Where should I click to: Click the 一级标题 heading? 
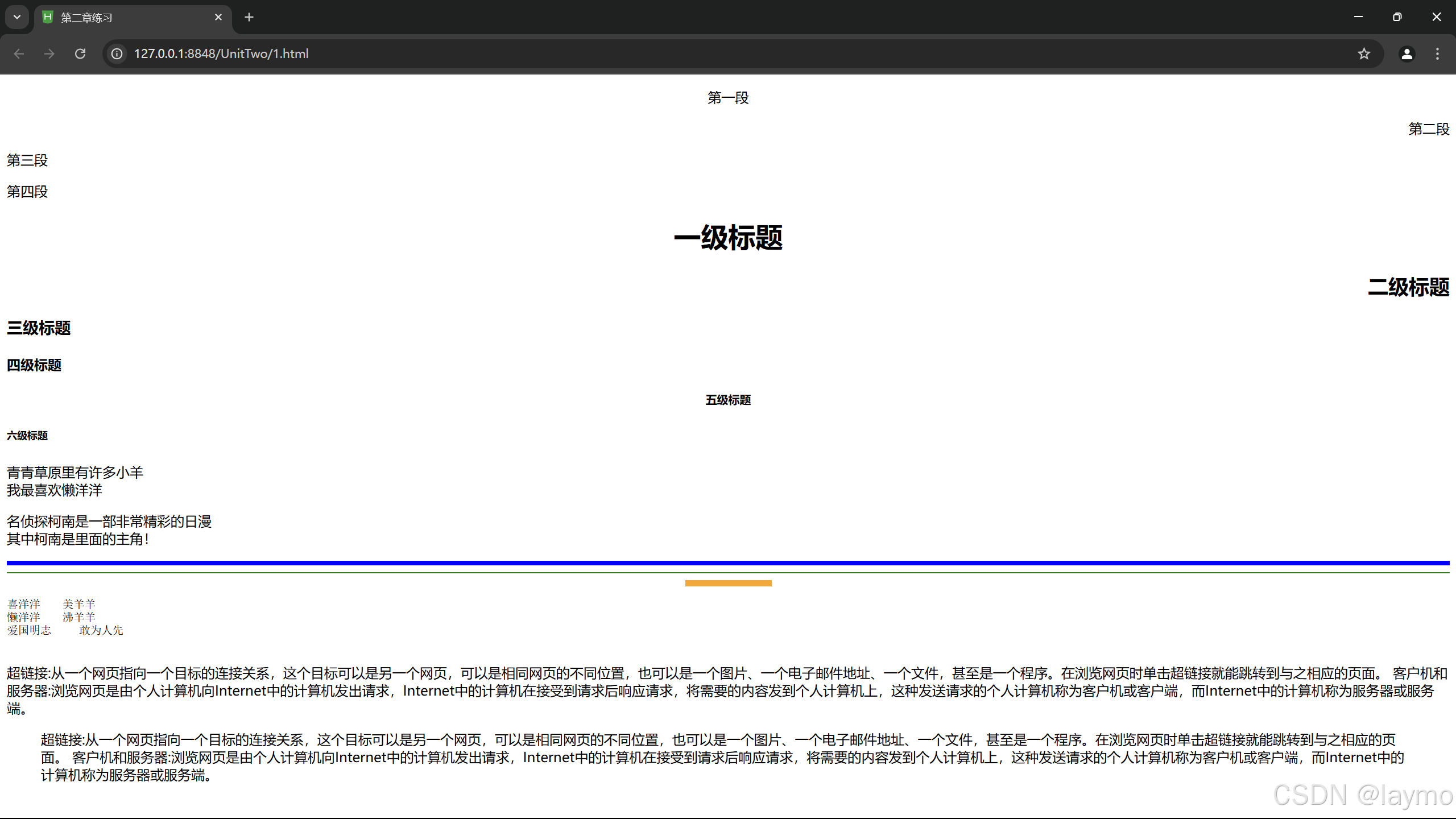point(728,238)
